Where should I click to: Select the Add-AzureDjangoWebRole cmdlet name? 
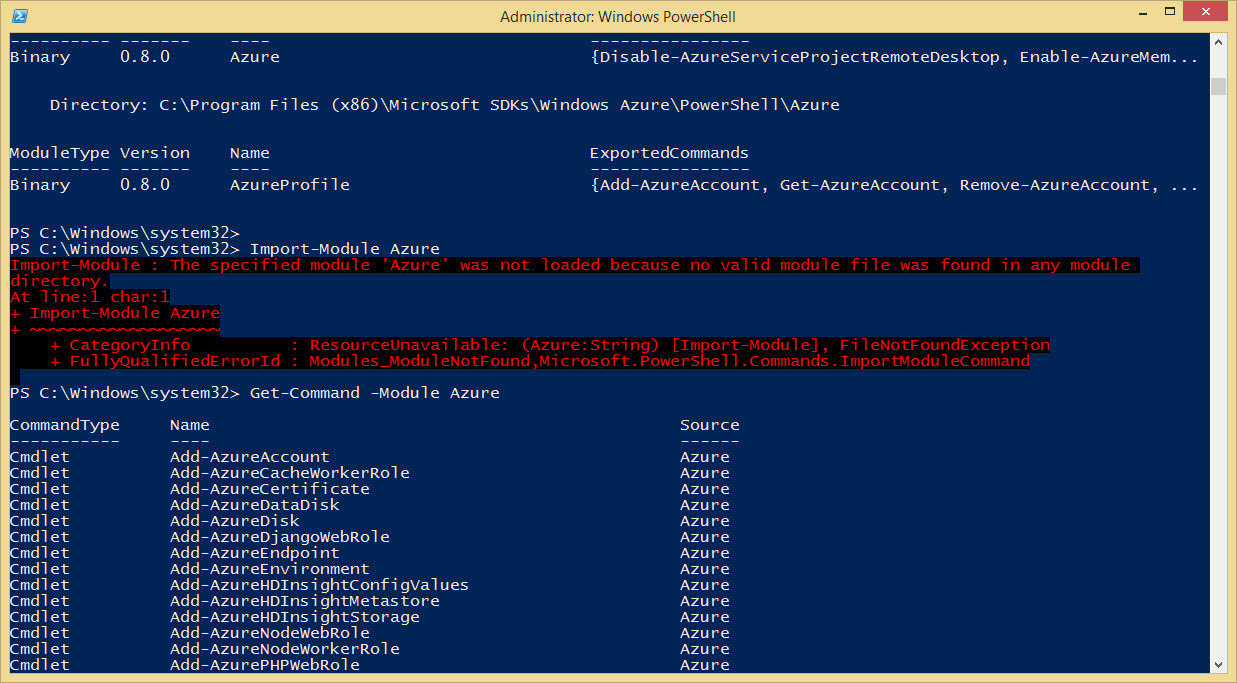coord(280,537)
